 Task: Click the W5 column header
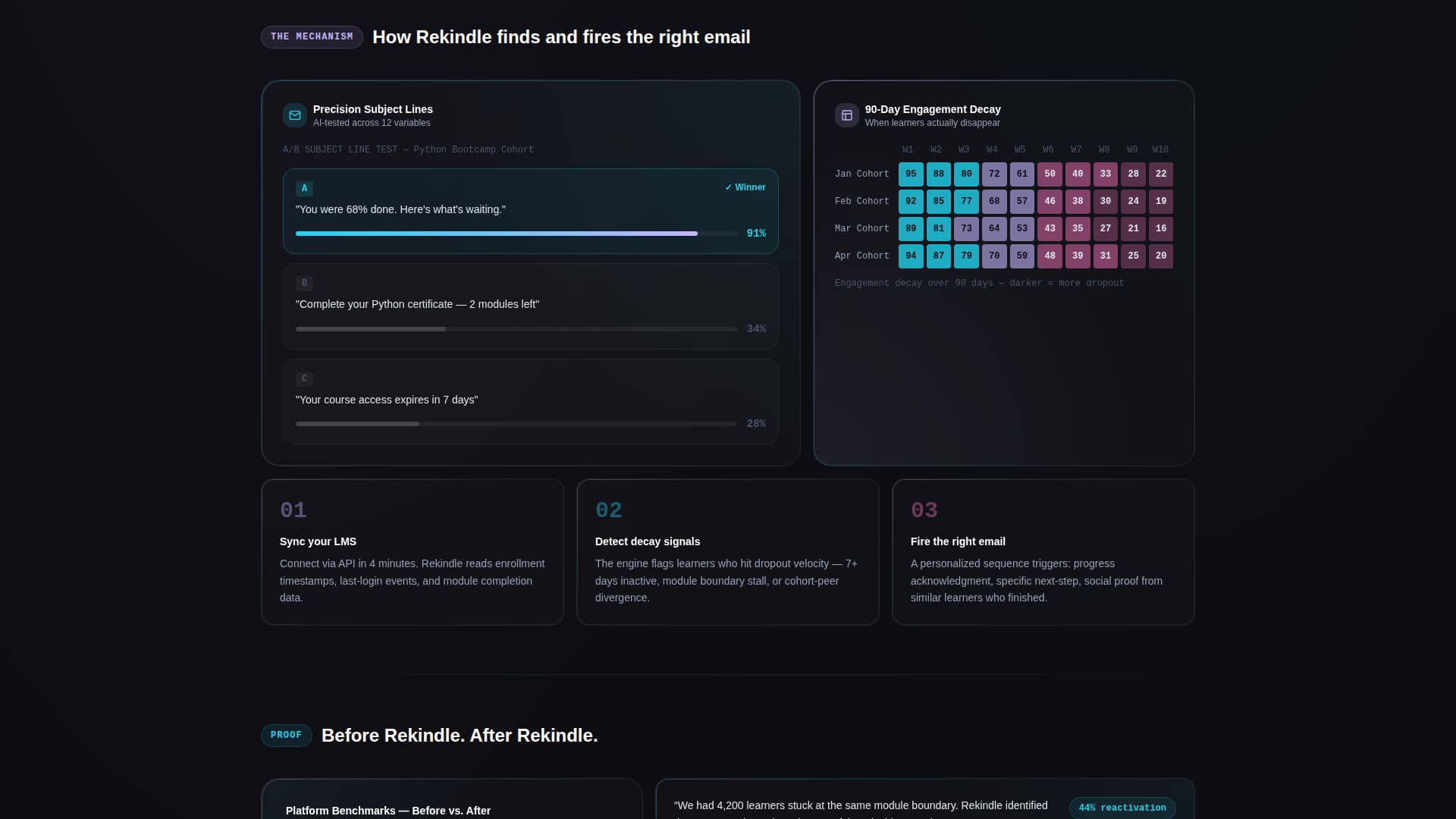coord(1020,150)
